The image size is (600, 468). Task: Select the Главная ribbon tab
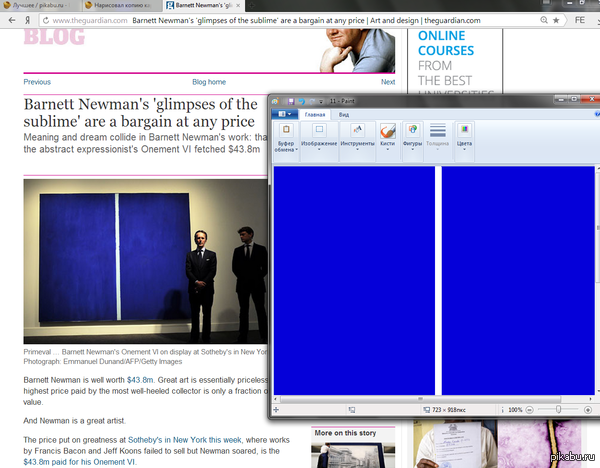(x=315, y=115)
